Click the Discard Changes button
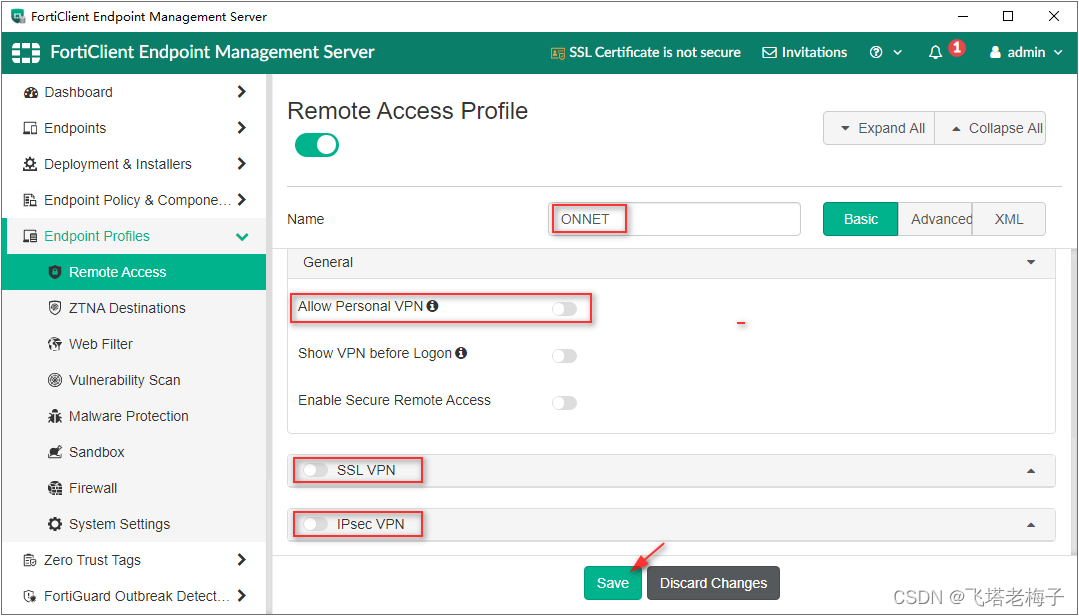The height and width of the screenshot is (616, 1079). (713, 583)
